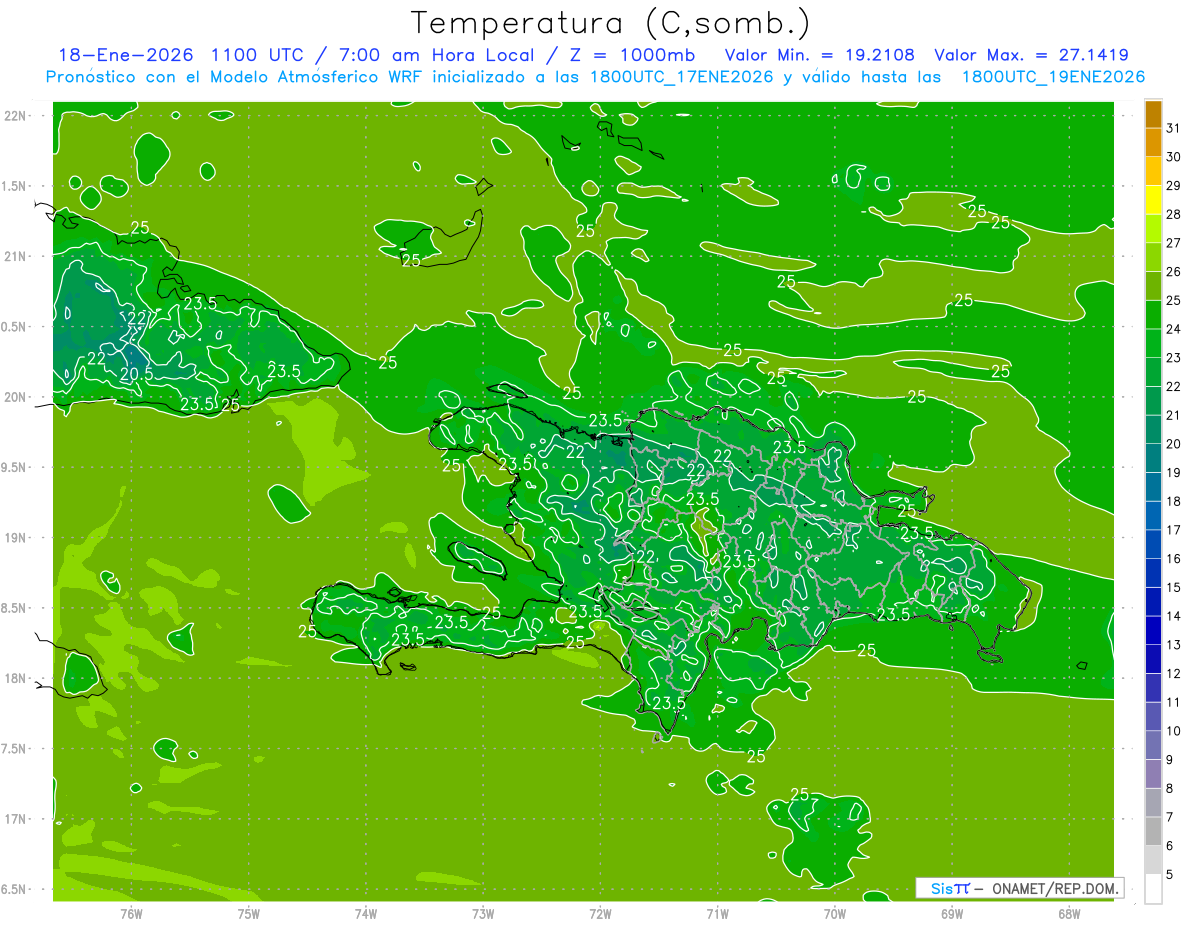
Task: Click the "73W" longitude axis label
Action: point(483,913)
